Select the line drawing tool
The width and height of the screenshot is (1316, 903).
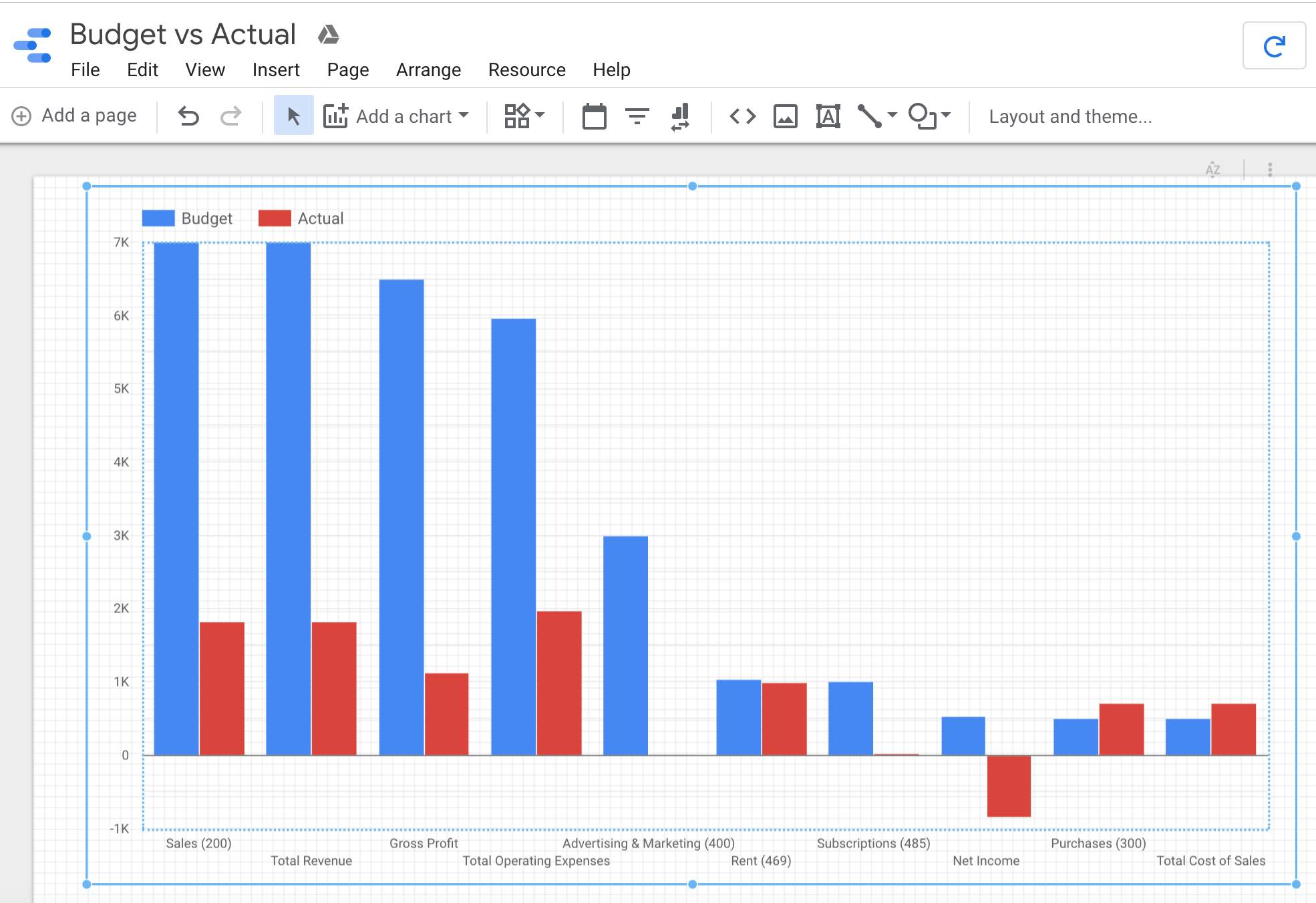869,116
